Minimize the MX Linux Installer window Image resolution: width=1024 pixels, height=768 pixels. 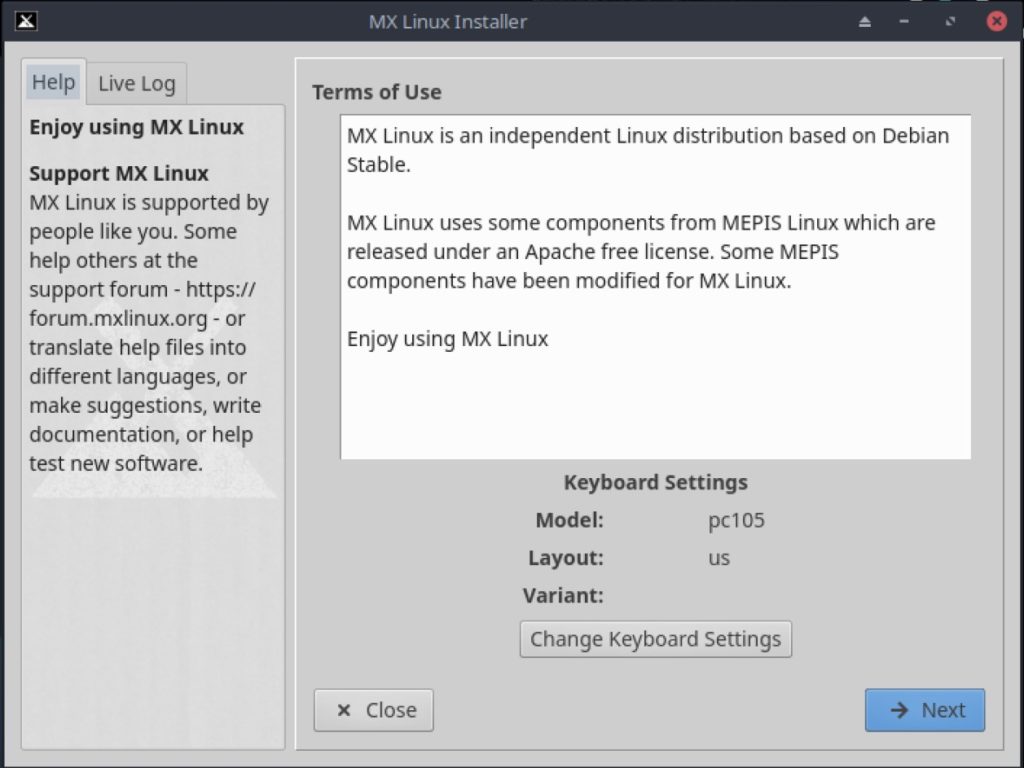pyautogui.click(x=904, y=22)
